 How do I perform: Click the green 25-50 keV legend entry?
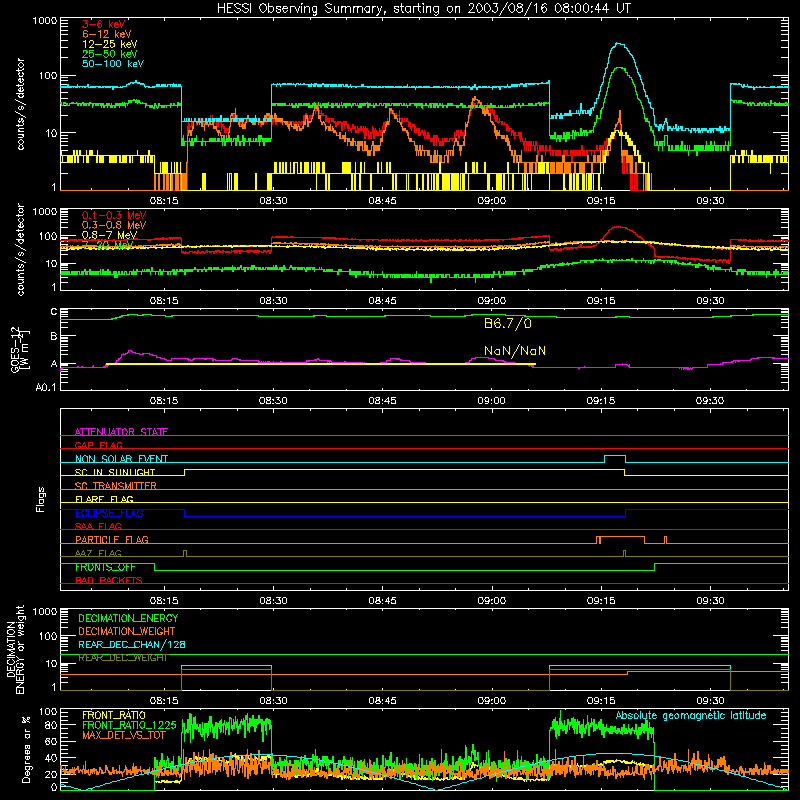pyautogui.click(x=110, y=54)
